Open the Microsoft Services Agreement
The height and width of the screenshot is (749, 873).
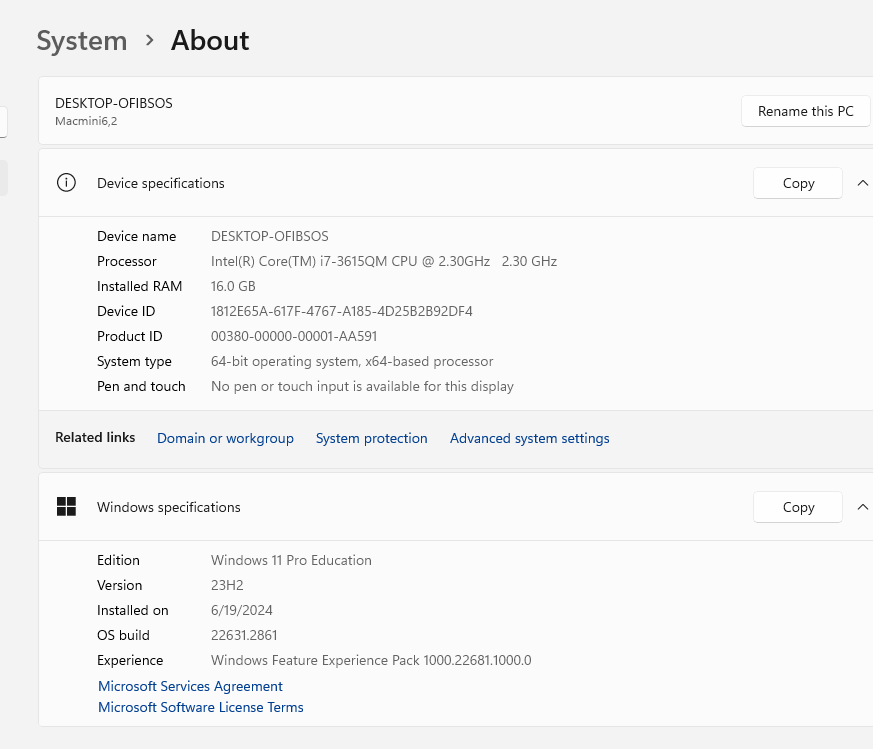tap(190, 686)
